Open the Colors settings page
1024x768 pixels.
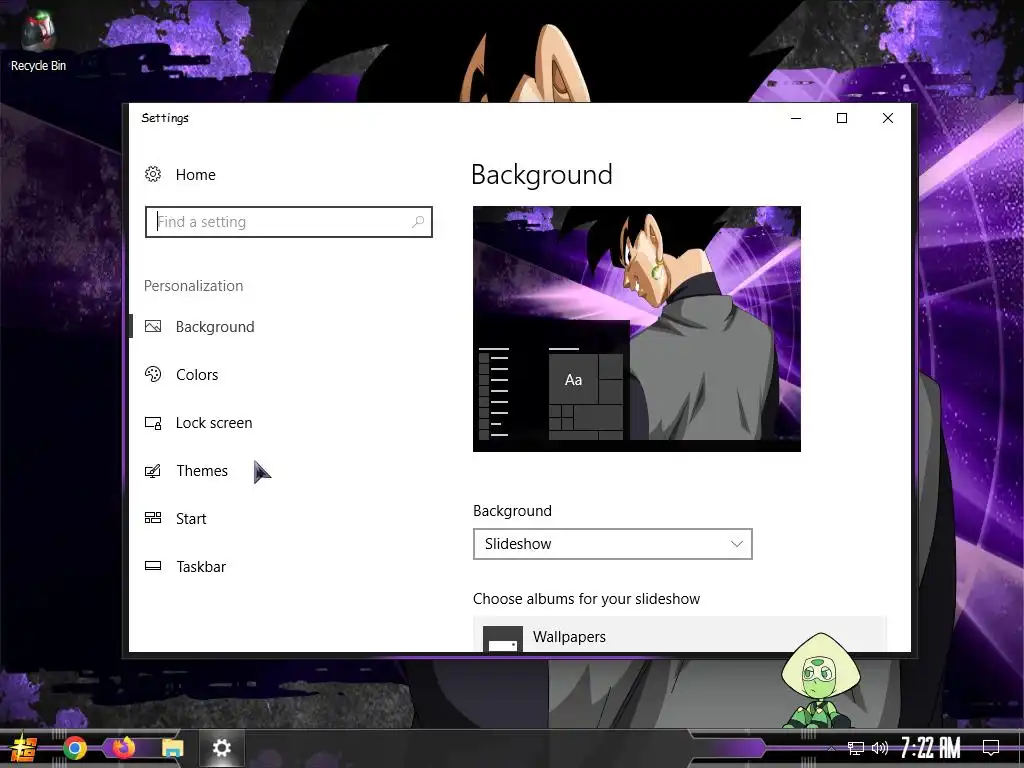[197, 374]
